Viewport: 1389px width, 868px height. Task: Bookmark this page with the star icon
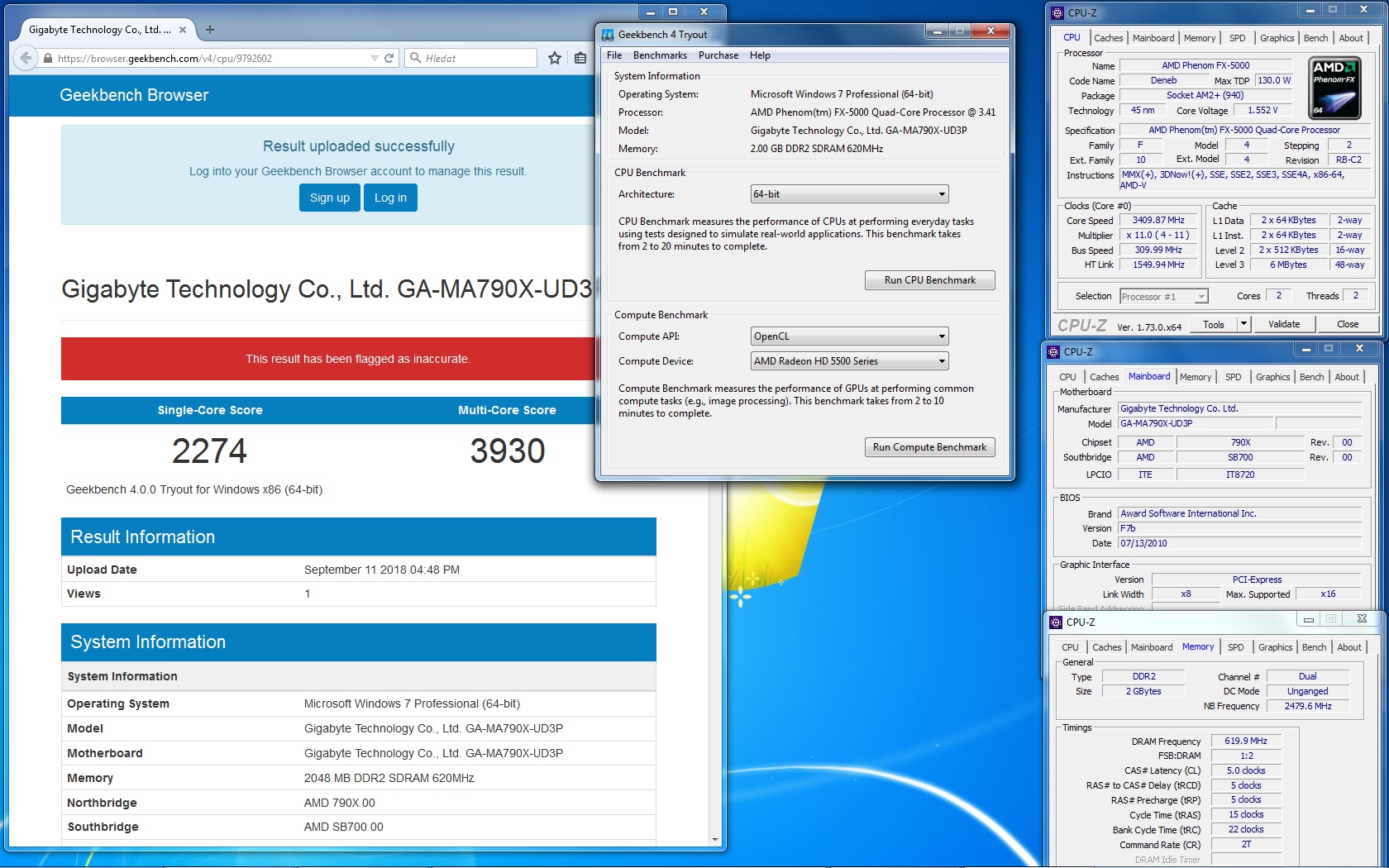tap(555, 58)
